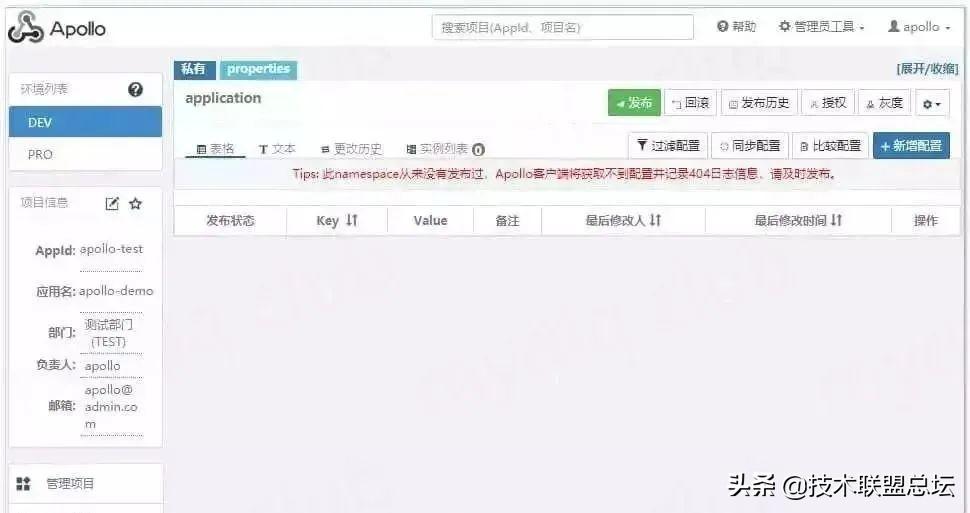The width and height of the screenshot is (970, 513).
Task: Click the 项目信息 panel heading
Action: coord(44,202)
